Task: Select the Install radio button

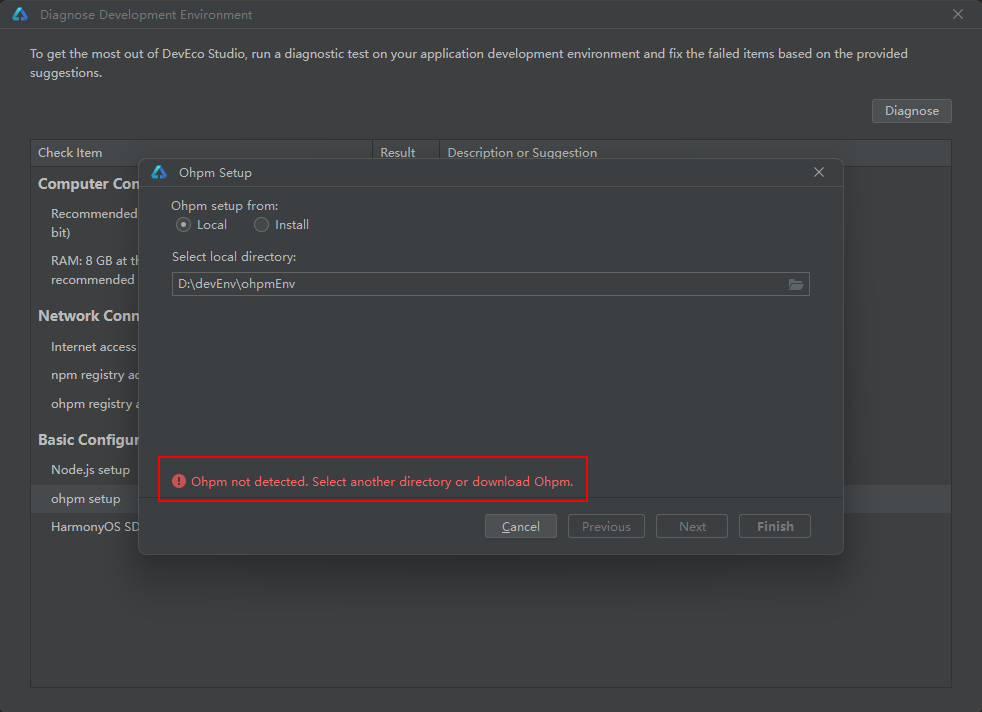Action: (261, 225)
